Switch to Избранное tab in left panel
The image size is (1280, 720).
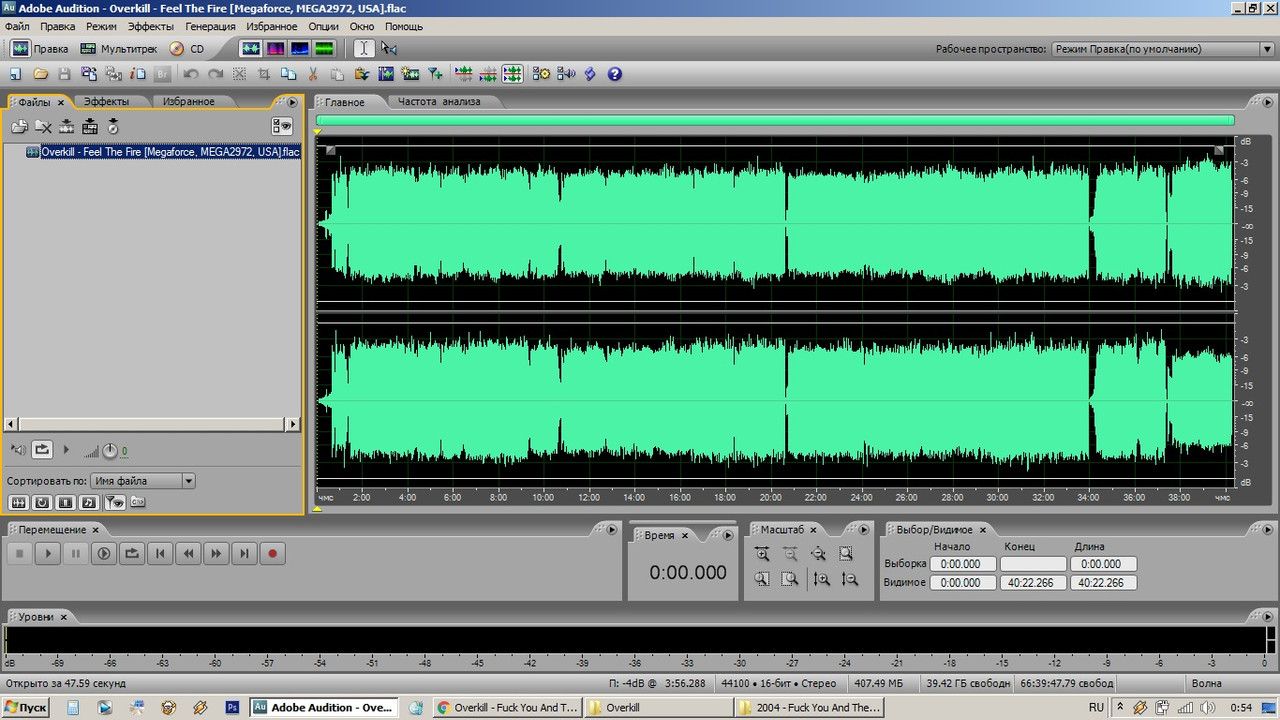[x=189, y=102]
